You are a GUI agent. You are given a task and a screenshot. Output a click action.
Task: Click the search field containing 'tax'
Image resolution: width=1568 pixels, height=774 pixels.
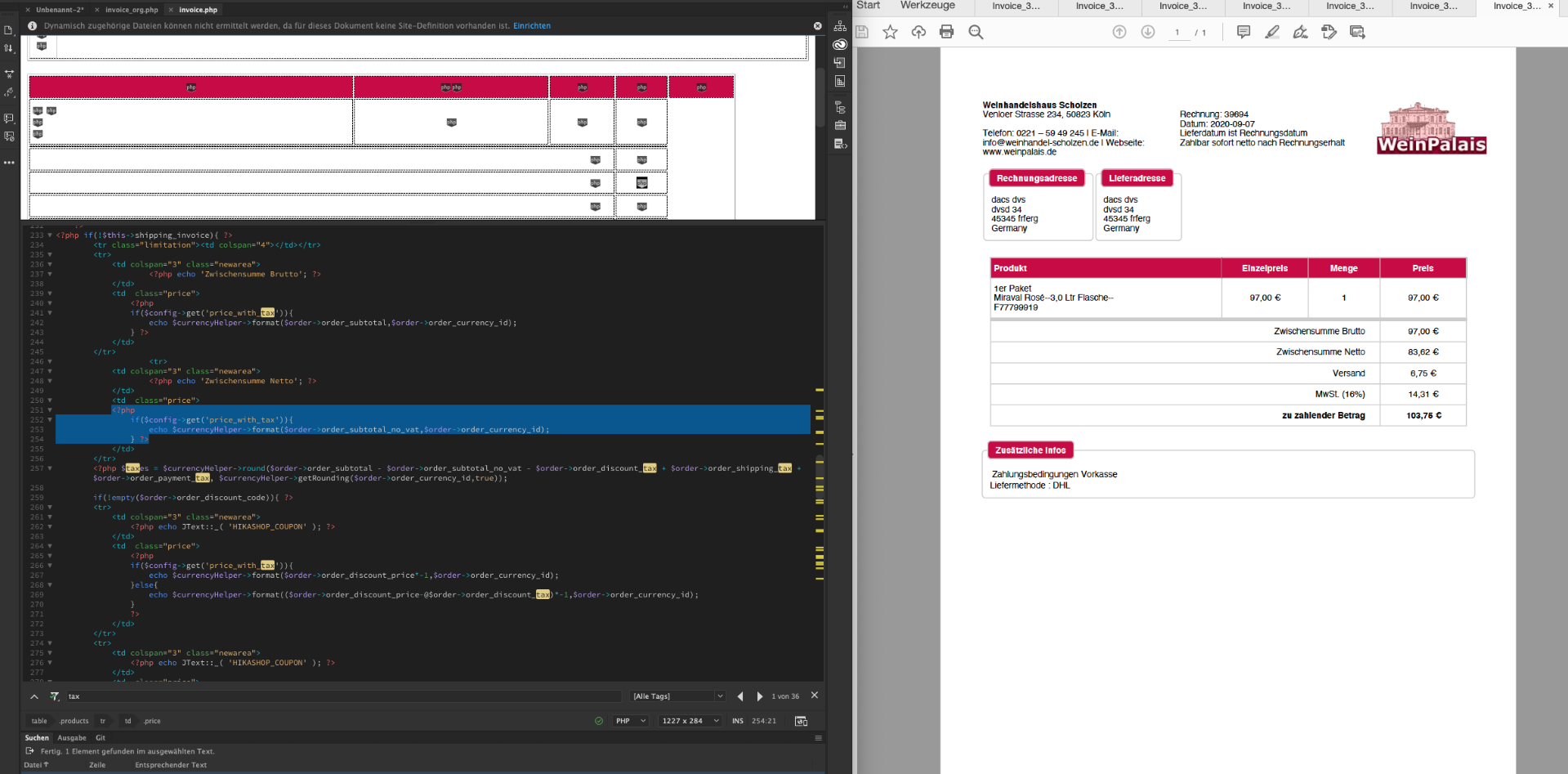pyautogui.click(x=343, y=696)
